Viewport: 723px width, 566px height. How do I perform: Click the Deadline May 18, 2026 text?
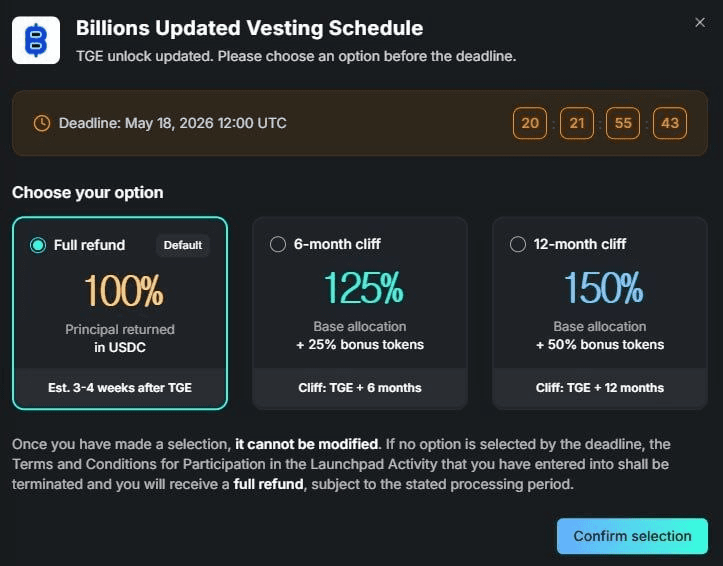[x=172, y=123]
